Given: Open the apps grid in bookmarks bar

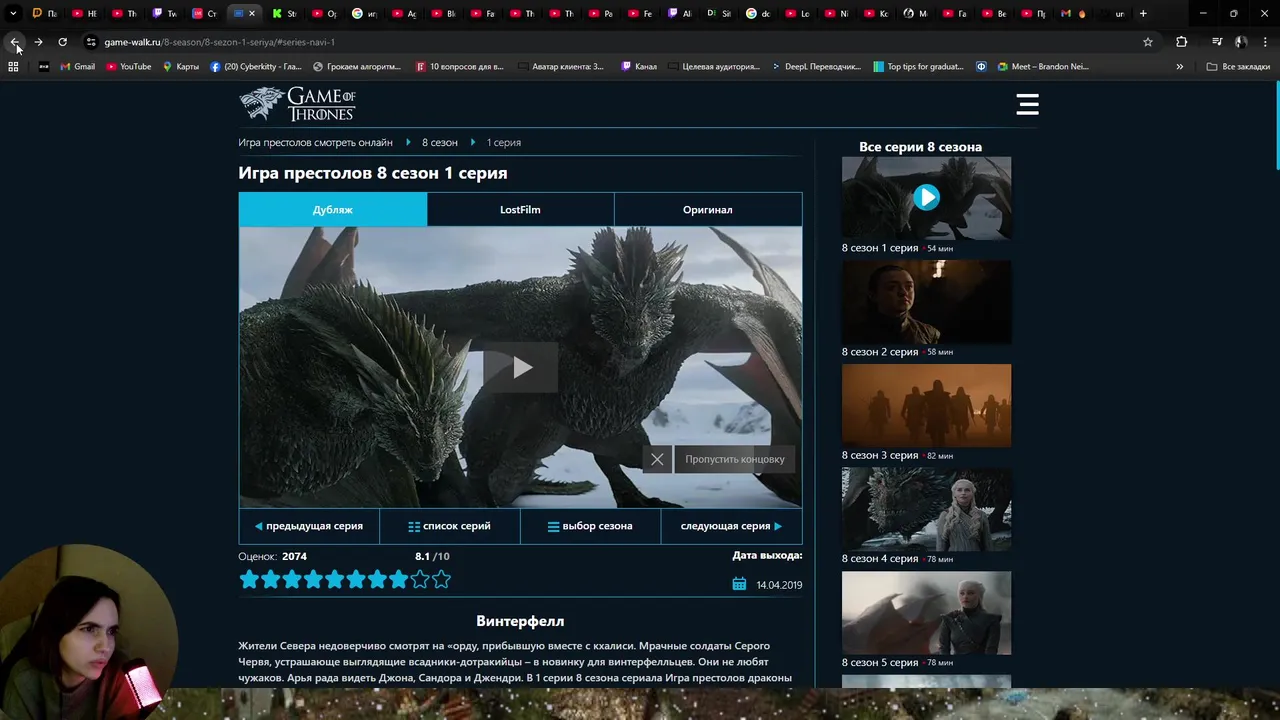Looking at the screenshot, I should (x=13, y=67).
